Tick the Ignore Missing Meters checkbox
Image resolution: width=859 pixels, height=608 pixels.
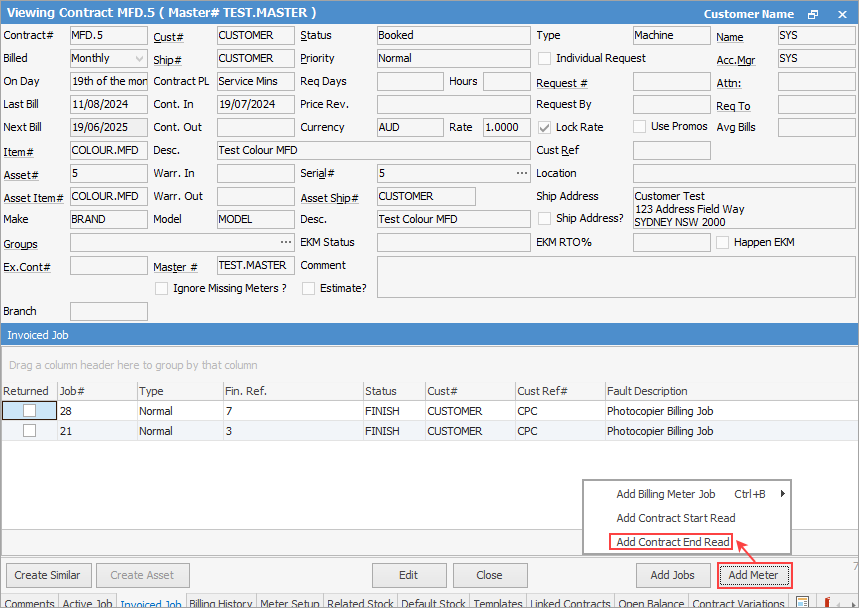pyautogui.click(x=162, y=288)
